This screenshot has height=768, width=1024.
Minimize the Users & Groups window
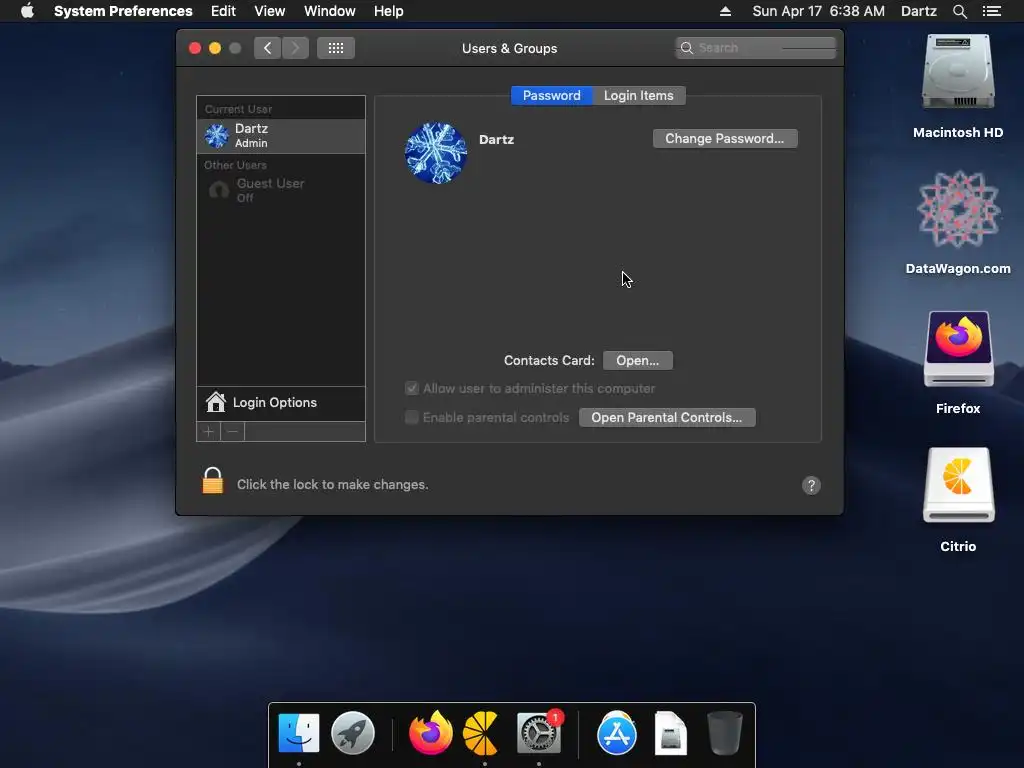coord(215,48)
